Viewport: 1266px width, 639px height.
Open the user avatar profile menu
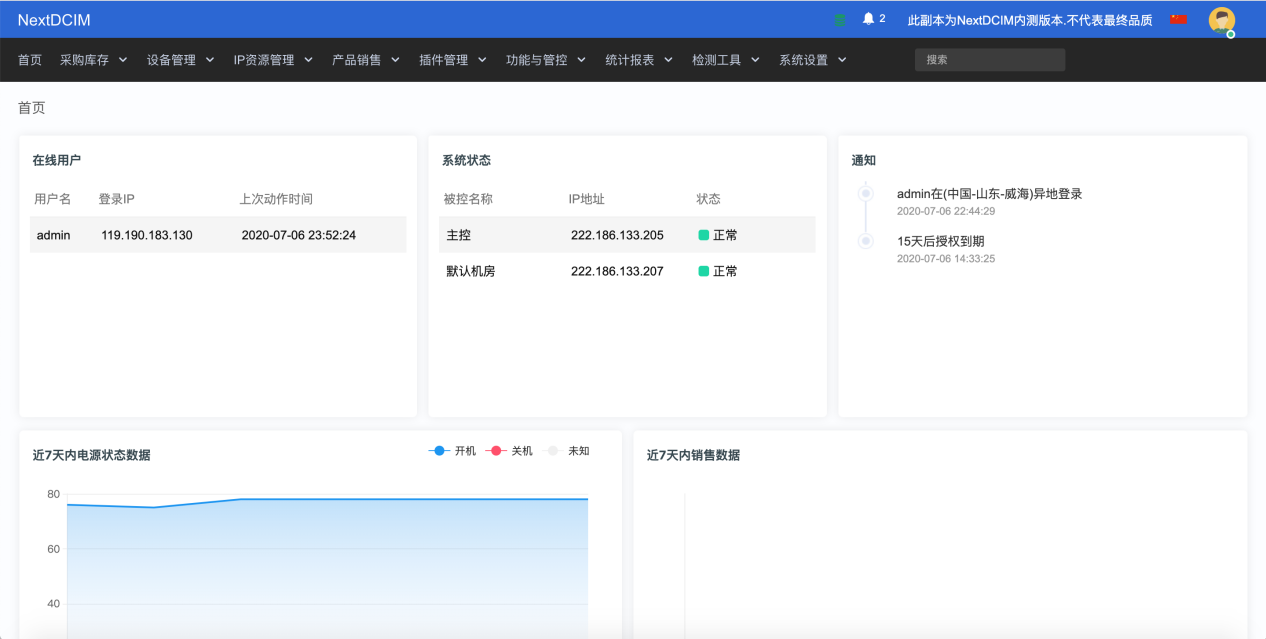[x=1221, y=20]
